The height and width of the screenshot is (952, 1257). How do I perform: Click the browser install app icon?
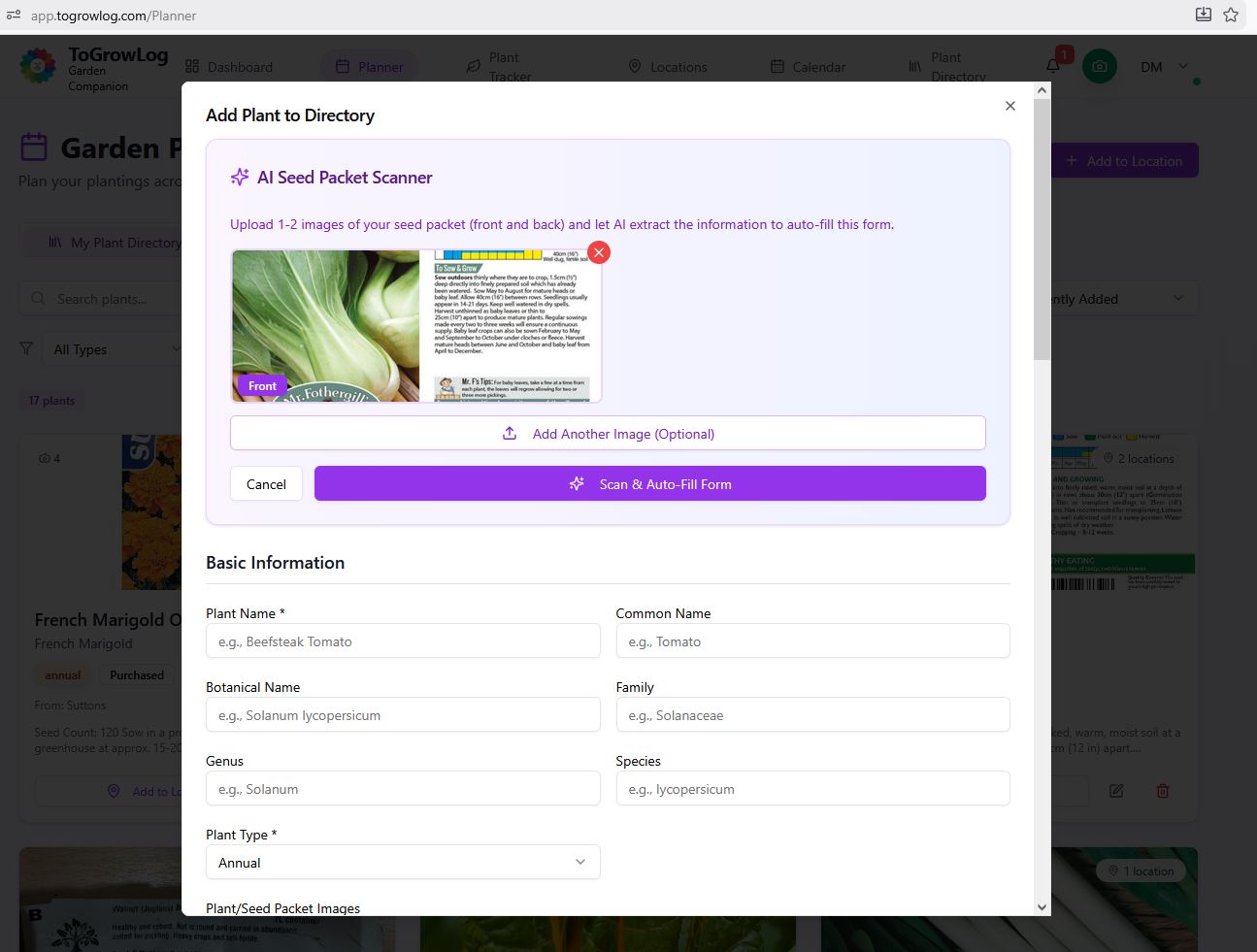[1203, 15]
